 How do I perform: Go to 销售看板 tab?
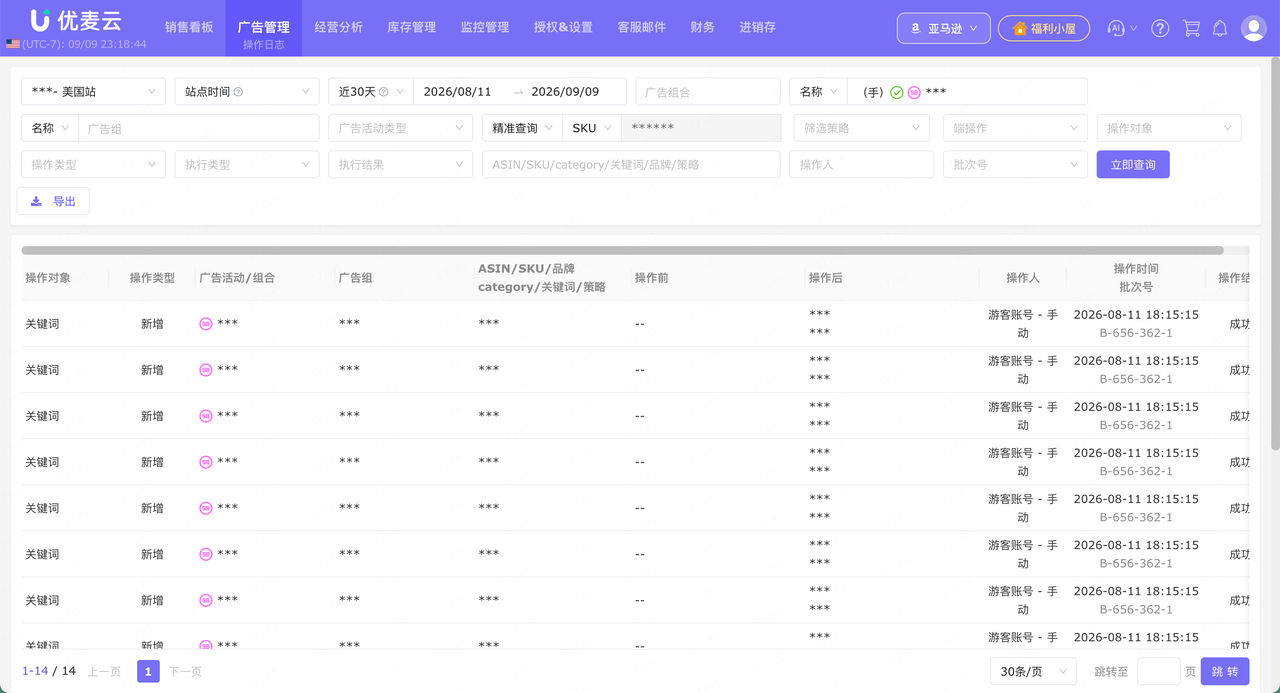189,28
